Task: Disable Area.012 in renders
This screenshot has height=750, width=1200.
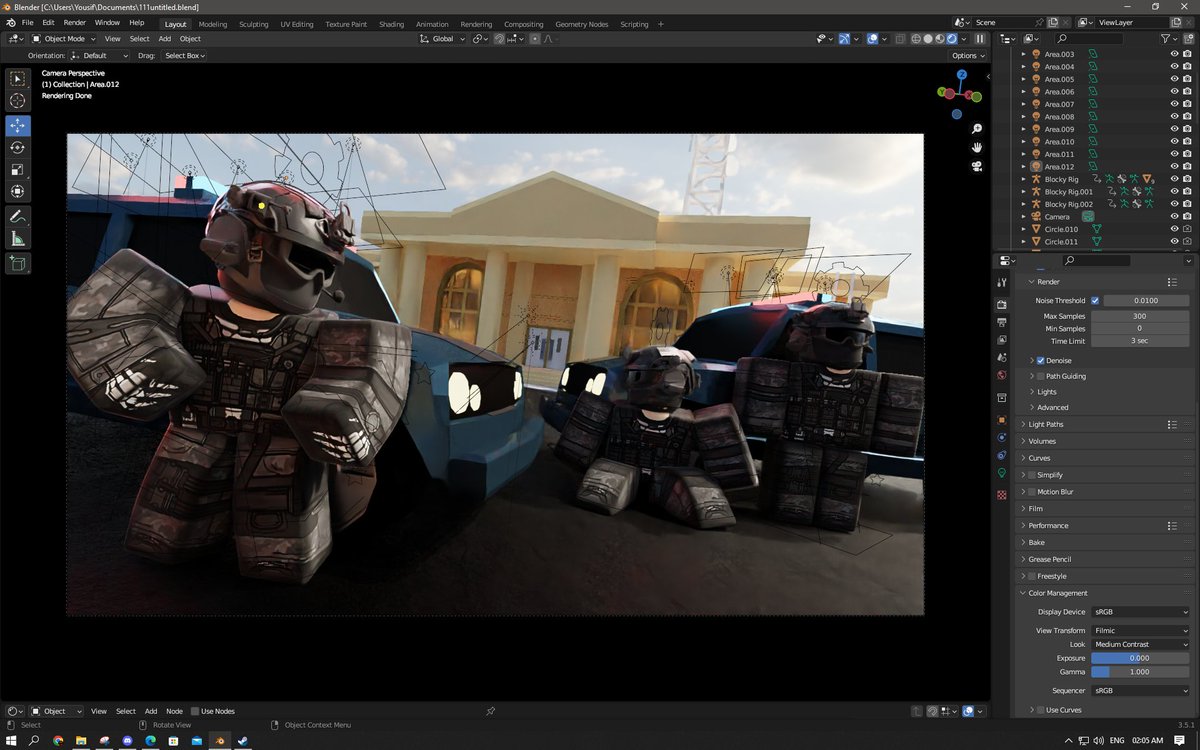Action: coord(1187,166)
